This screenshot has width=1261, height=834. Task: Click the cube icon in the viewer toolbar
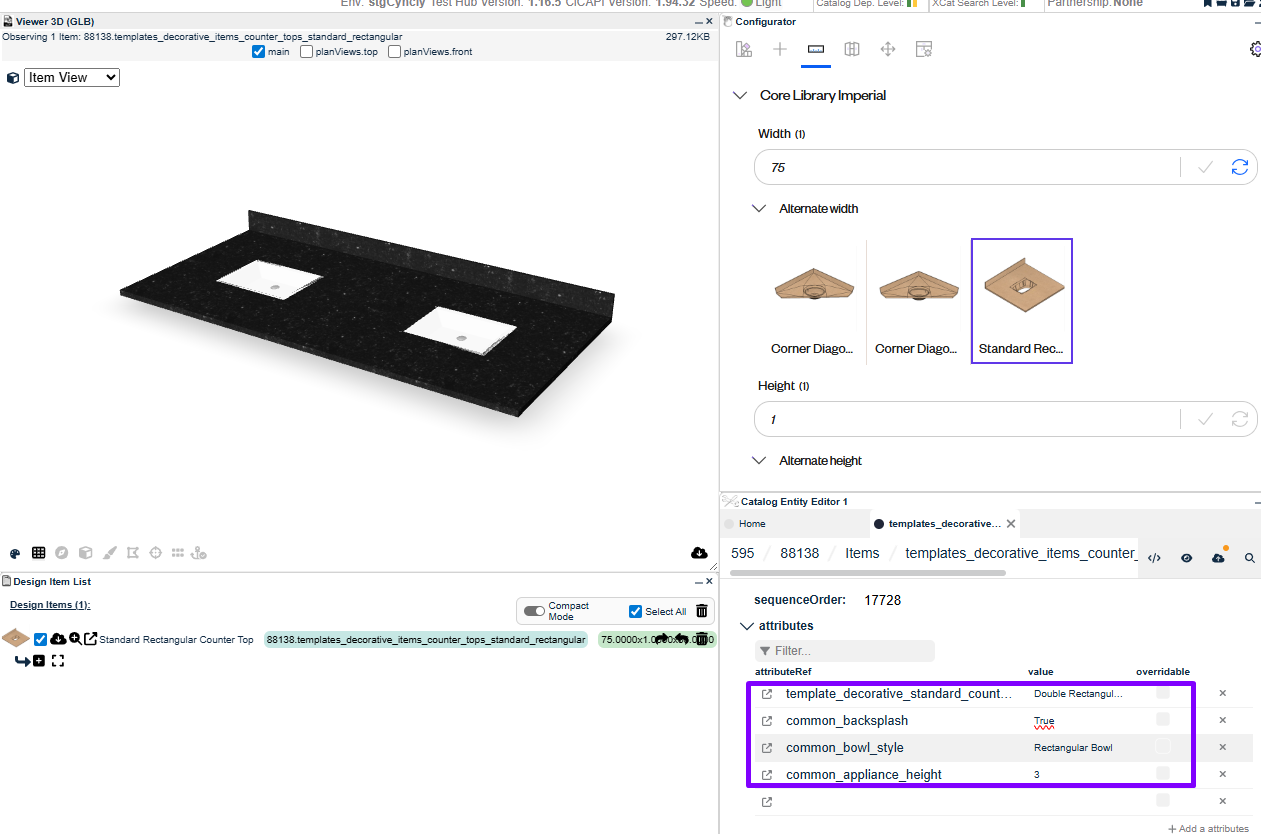pyautogui.click(x=86, y=553)
